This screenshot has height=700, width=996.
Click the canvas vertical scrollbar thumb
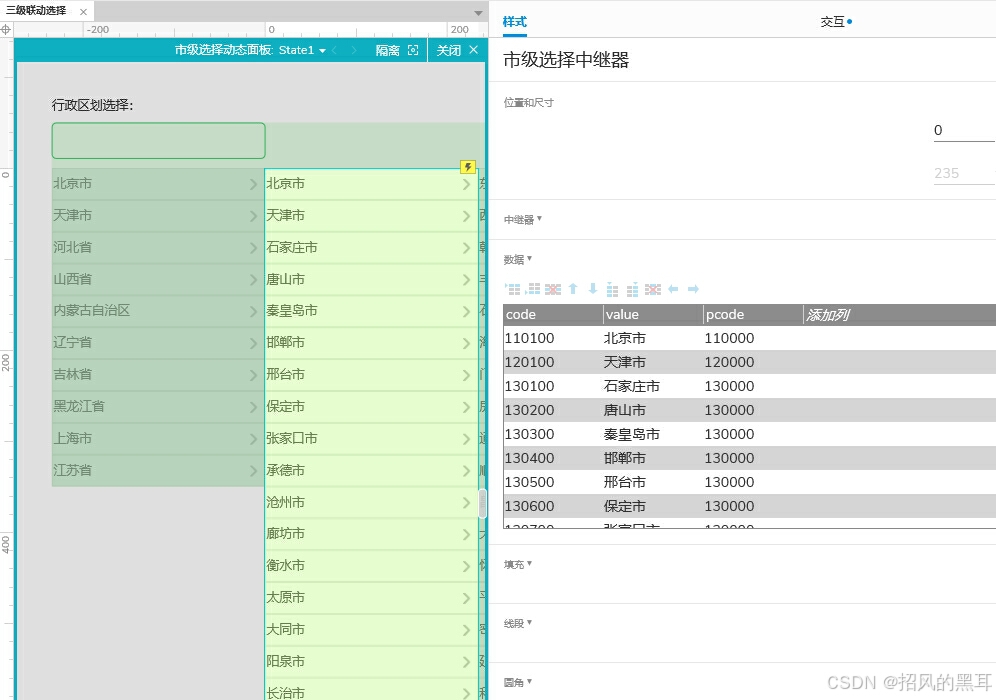tap(483, 503)
